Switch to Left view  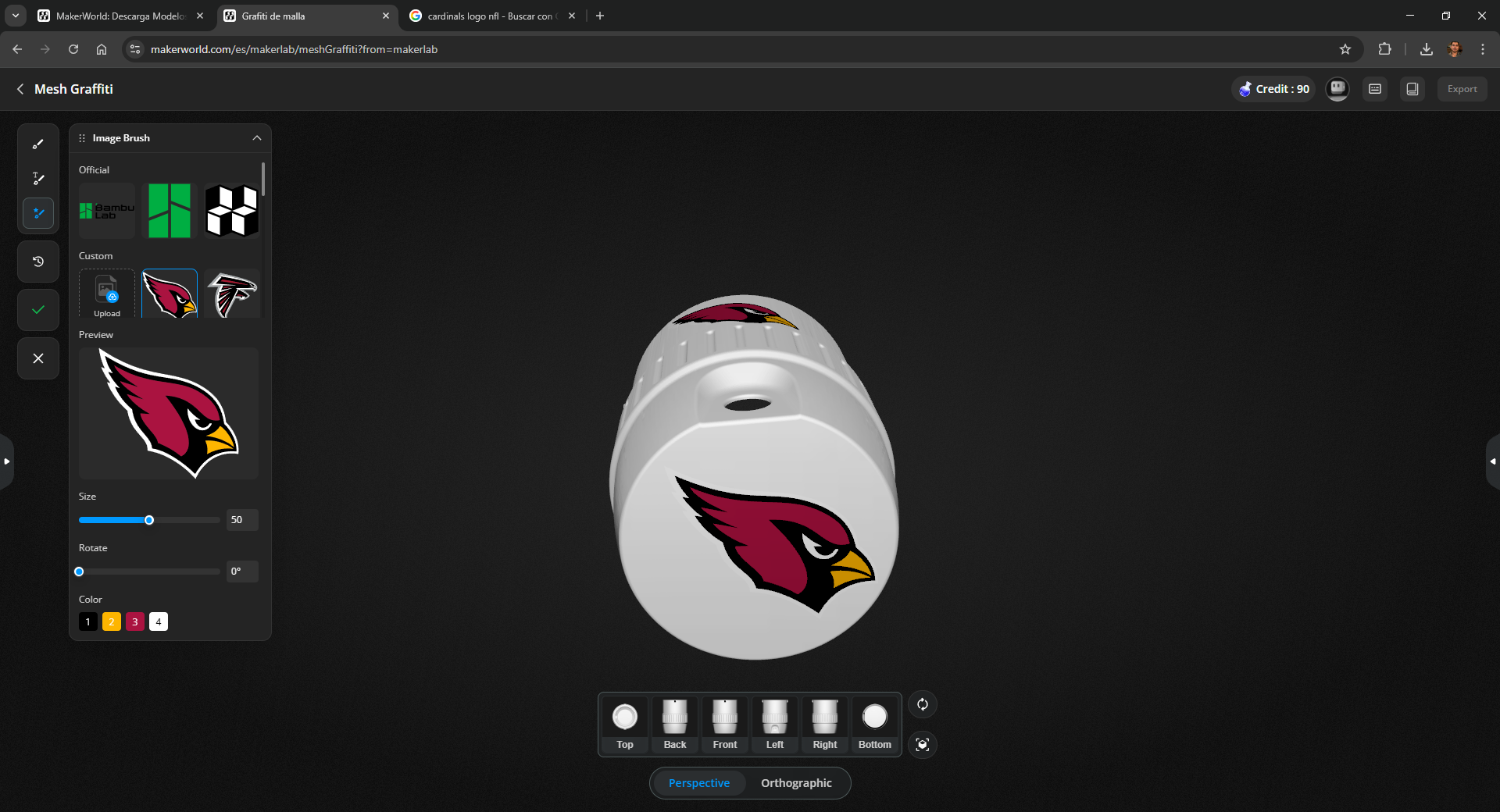[x=775, y=725]
